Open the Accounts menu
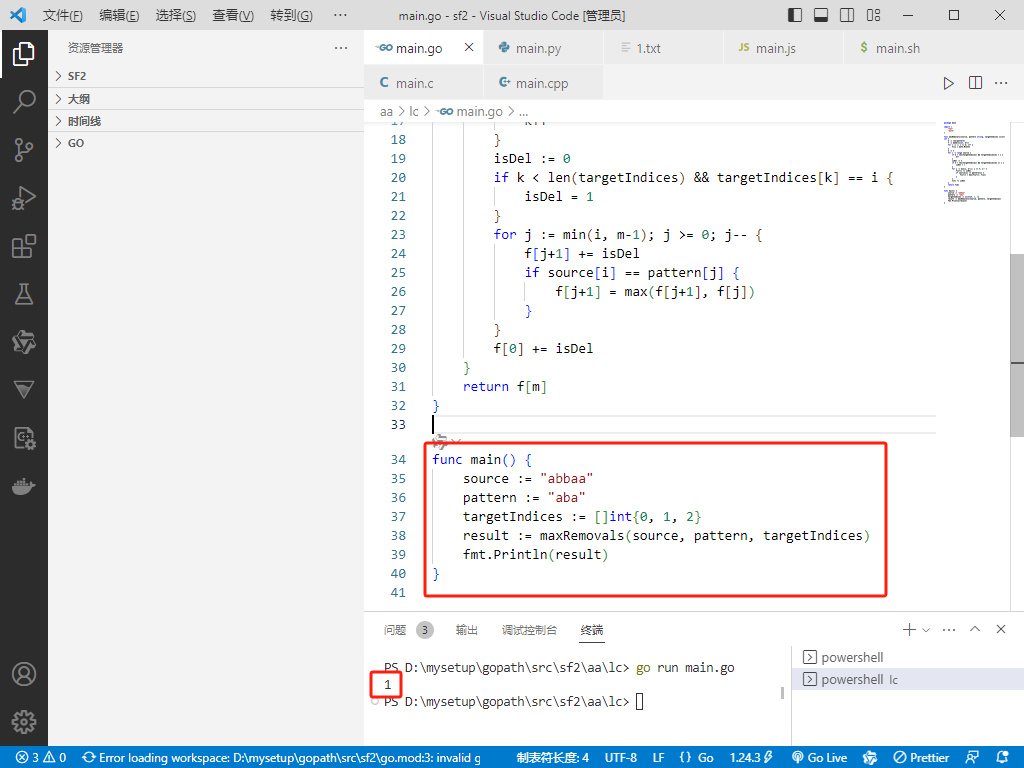Screen dimensions: 1024x768 tap(24, 674)
